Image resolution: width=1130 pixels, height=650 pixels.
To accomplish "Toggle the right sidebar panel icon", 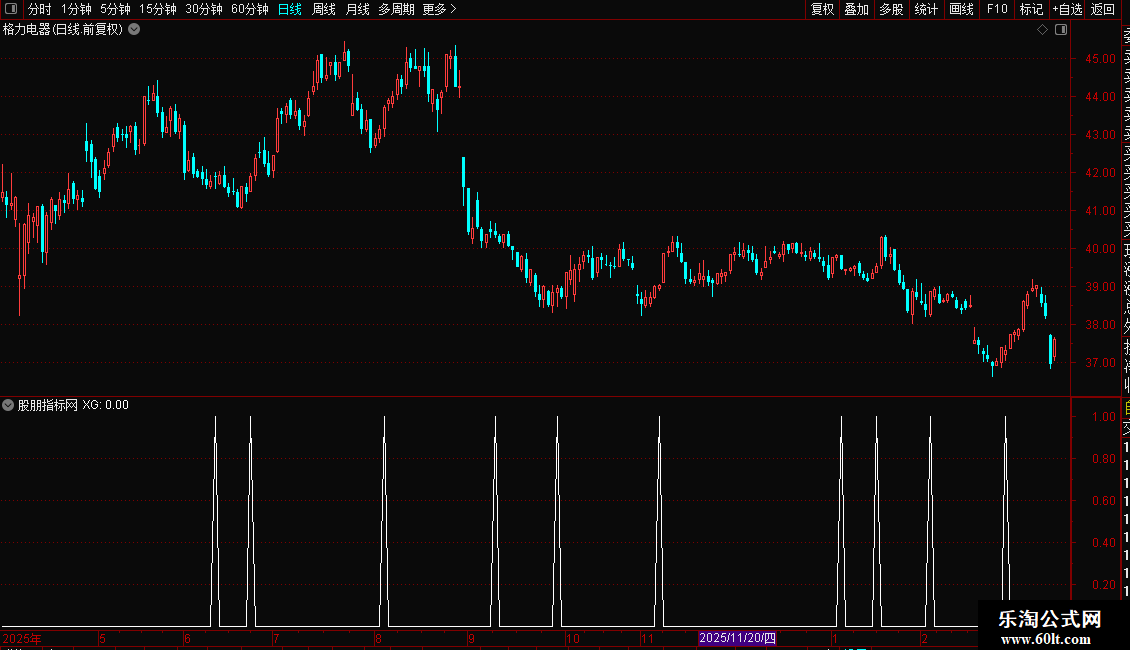I will [1061, 30].
